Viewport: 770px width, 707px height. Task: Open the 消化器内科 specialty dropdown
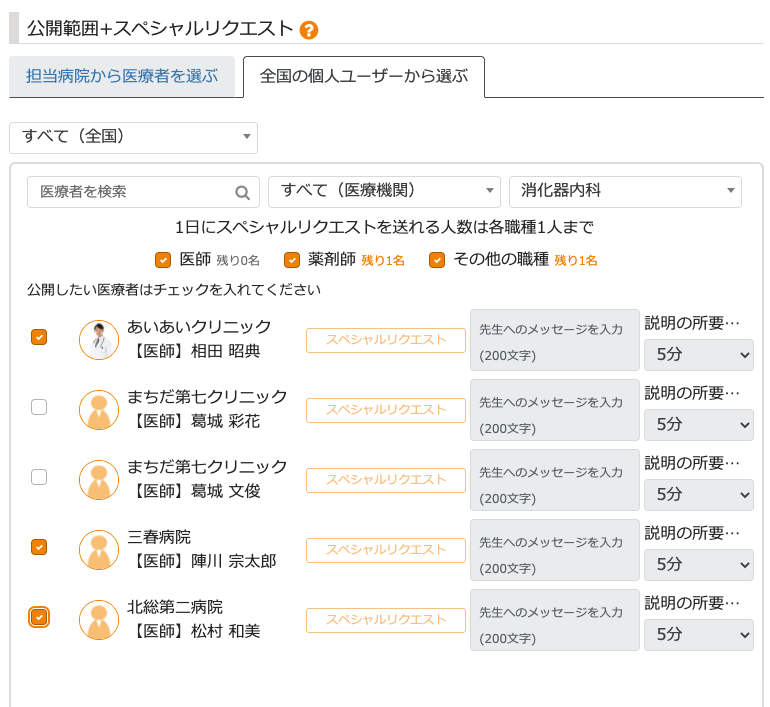click(x=625, y=191)
